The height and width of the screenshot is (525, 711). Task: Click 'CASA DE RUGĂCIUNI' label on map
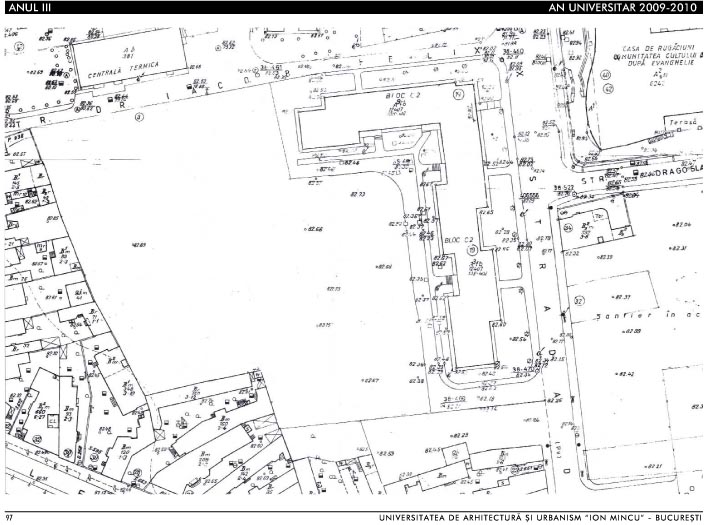656,48
